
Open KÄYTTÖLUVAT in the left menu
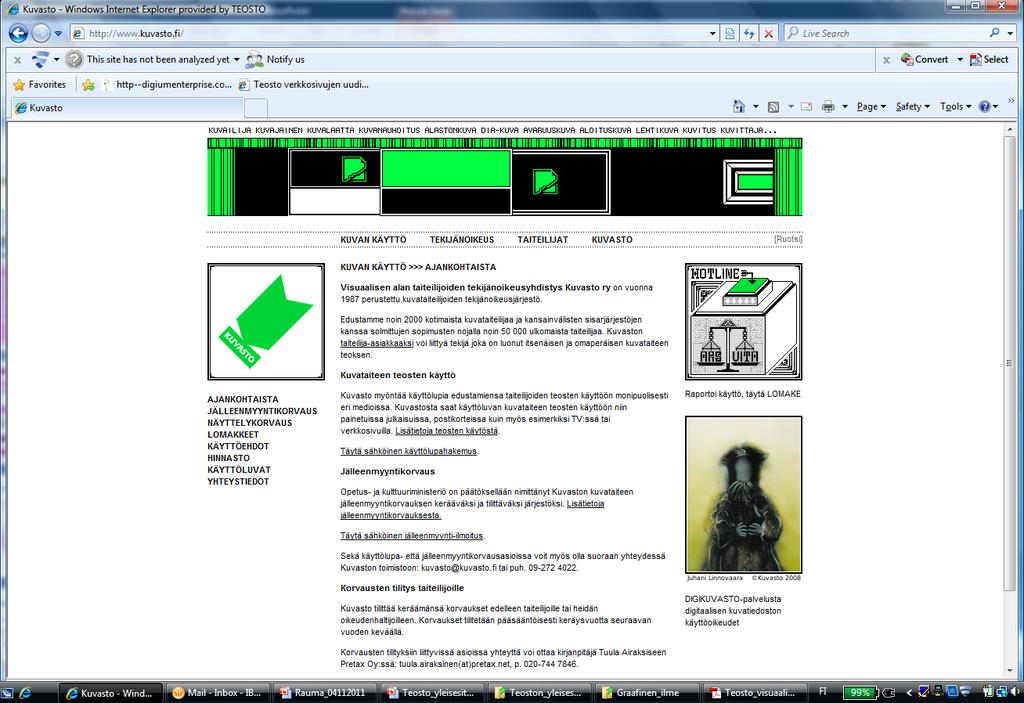[238, 470]
